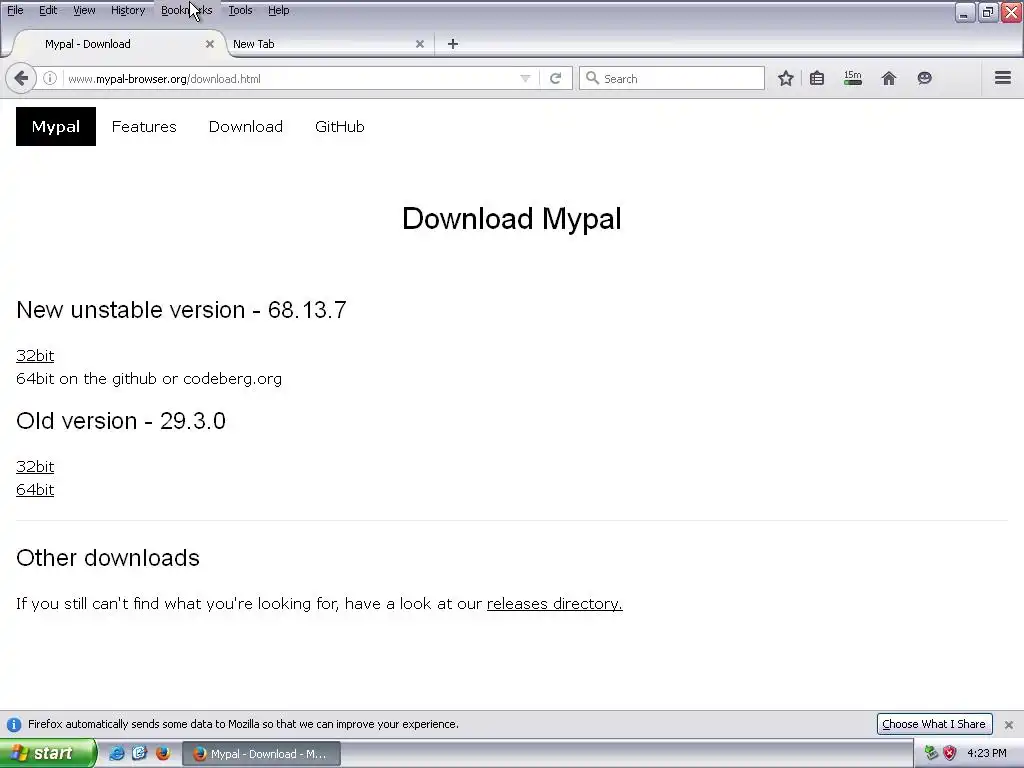Open the GitHub link in navigation

pyautogui.click(x=340, y=127)
